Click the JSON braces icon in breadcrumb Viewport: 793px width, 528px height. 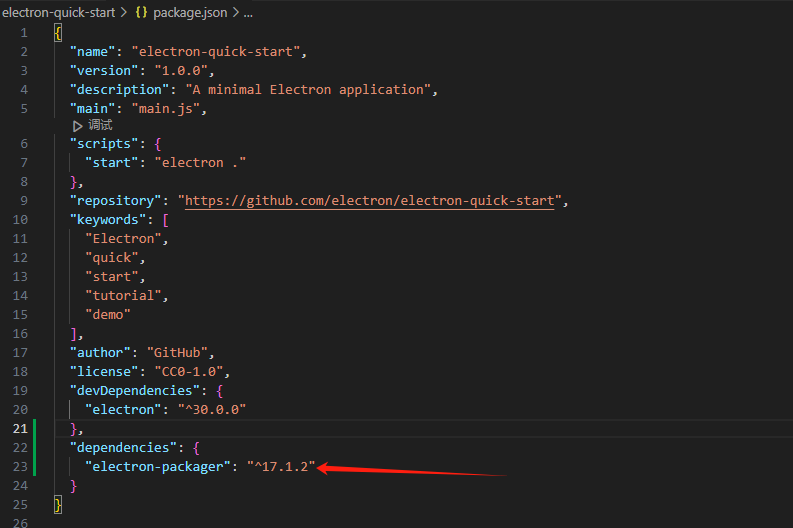pos(141,12)
